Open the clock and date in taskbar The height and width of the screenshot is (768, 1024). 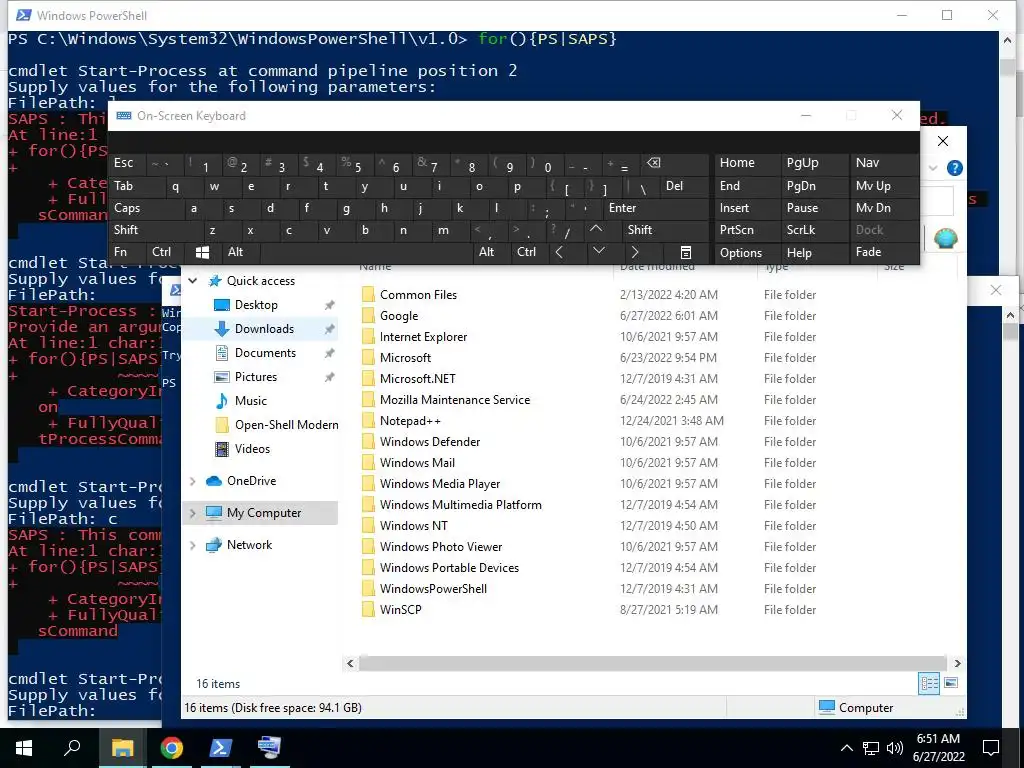(x=938, y=748)
